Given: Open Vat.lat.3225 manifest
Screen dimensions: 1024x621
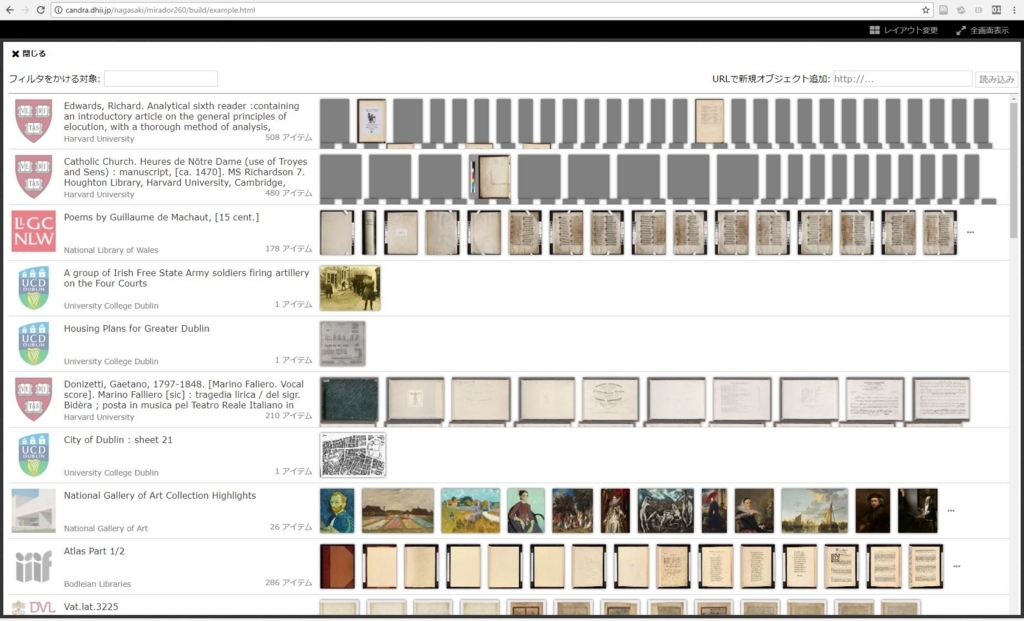Looking at the screenshot, I should (x=91, y=607).
